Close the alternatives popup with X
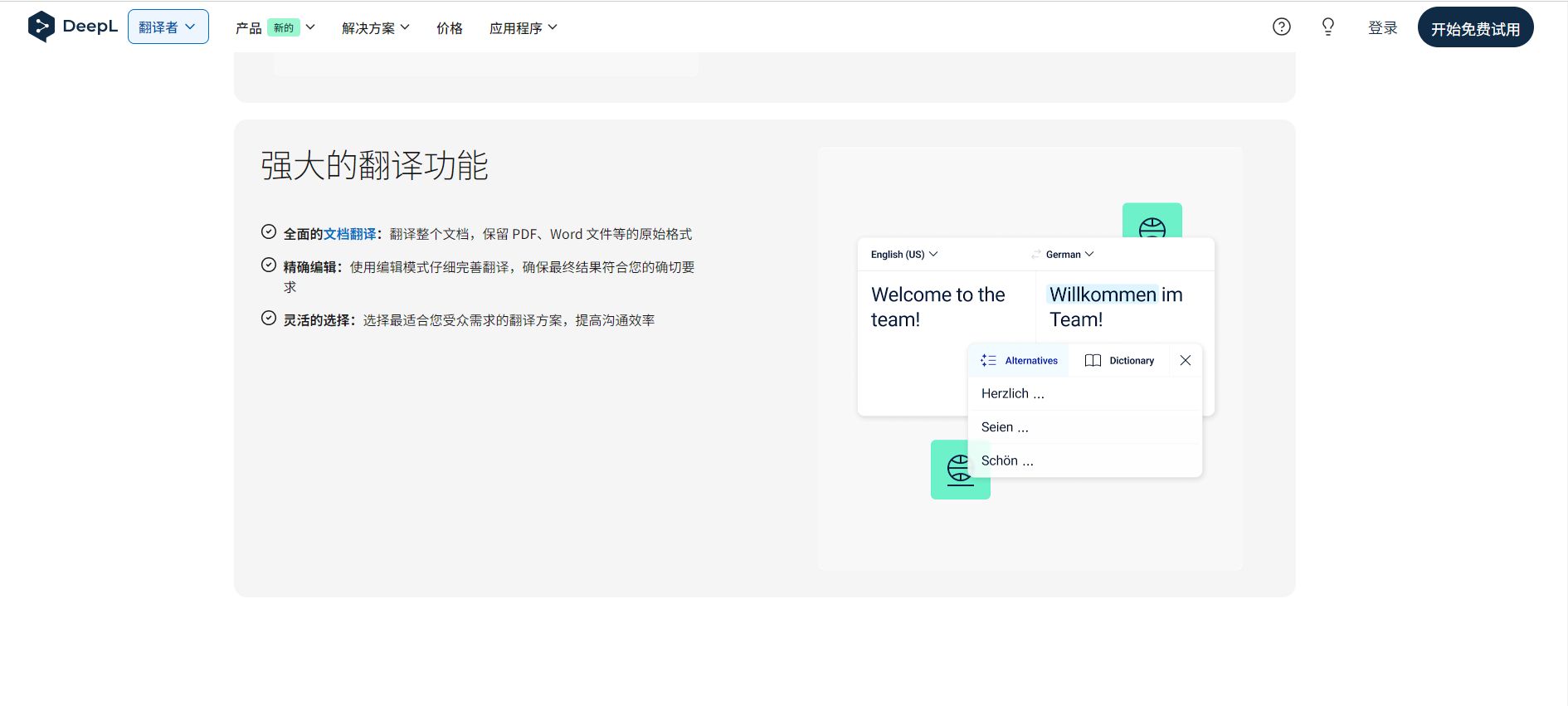Image resolution: width=1568 pixels, height=706 pixels. pos(1185,360)
